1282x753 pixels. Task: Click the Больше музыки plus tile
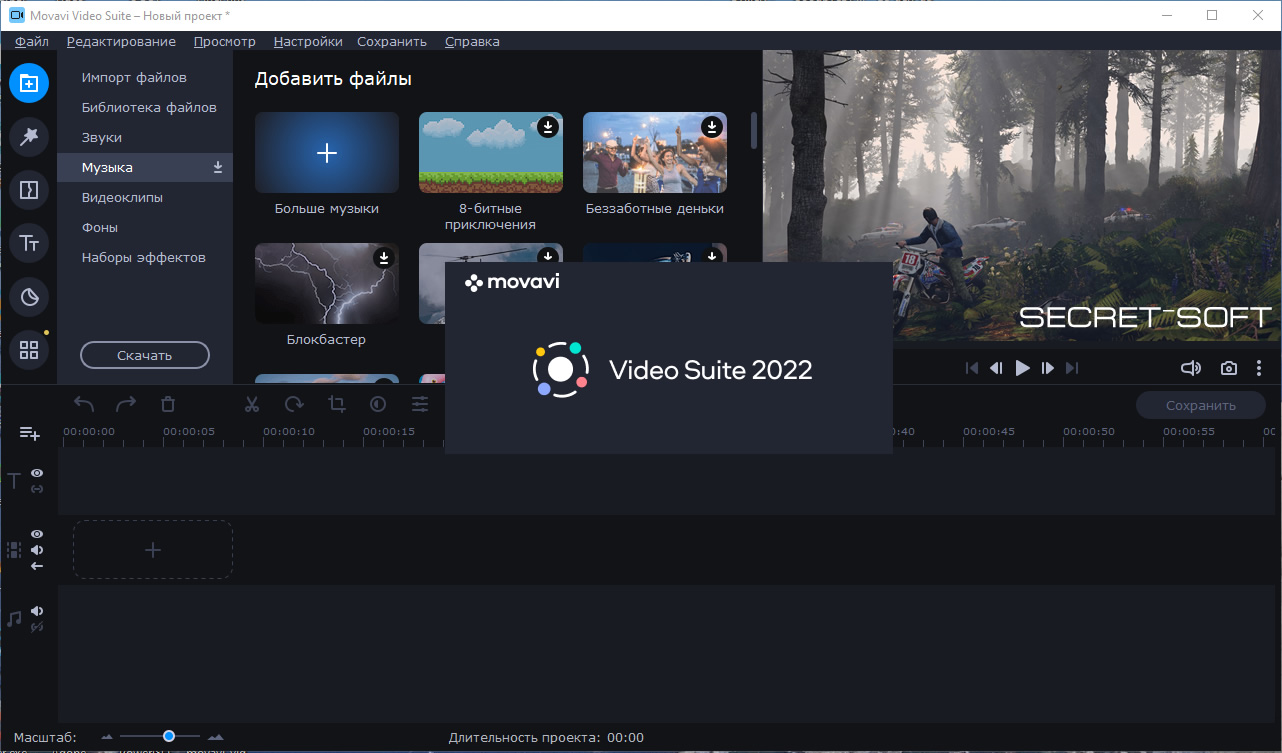click(x=327, y=152)
